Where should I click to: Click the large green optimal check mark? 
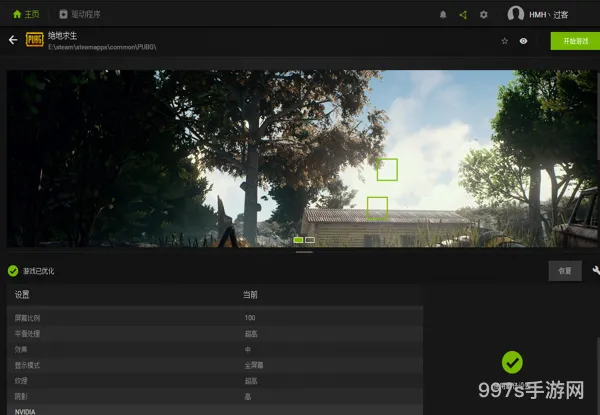[x=512, y=362]
